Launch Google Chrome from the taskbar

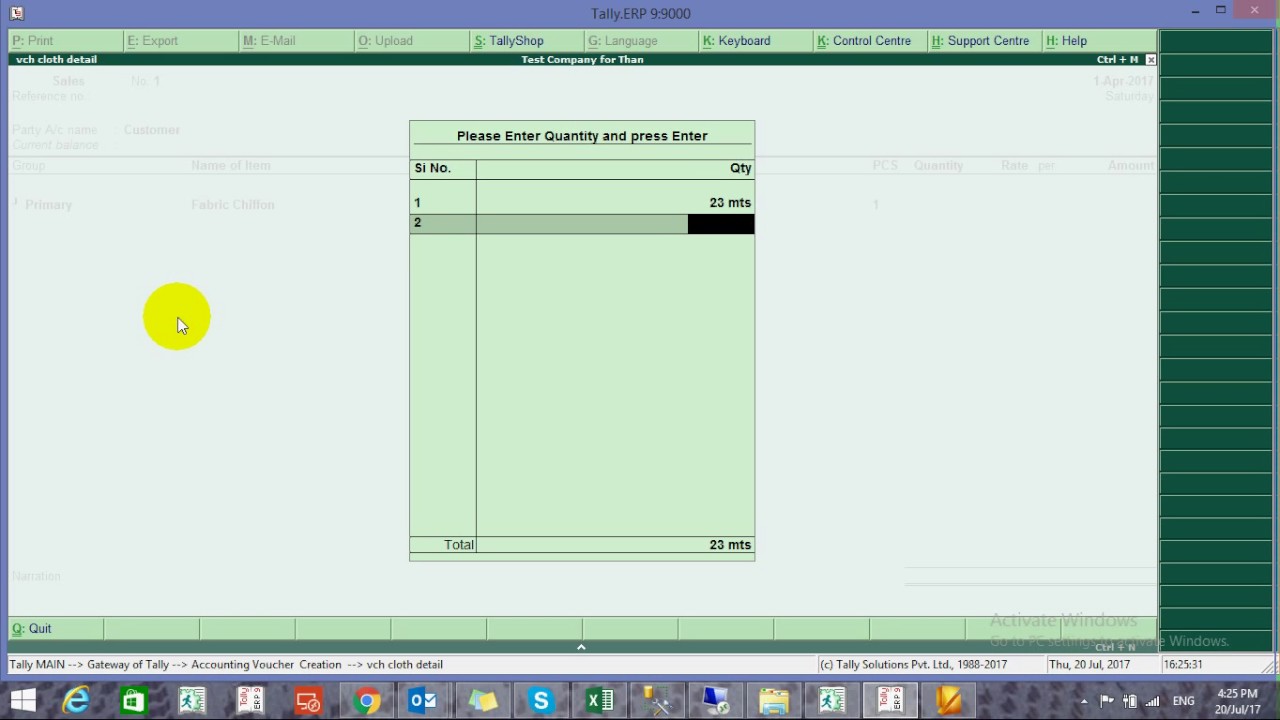(x=366, y=701)
